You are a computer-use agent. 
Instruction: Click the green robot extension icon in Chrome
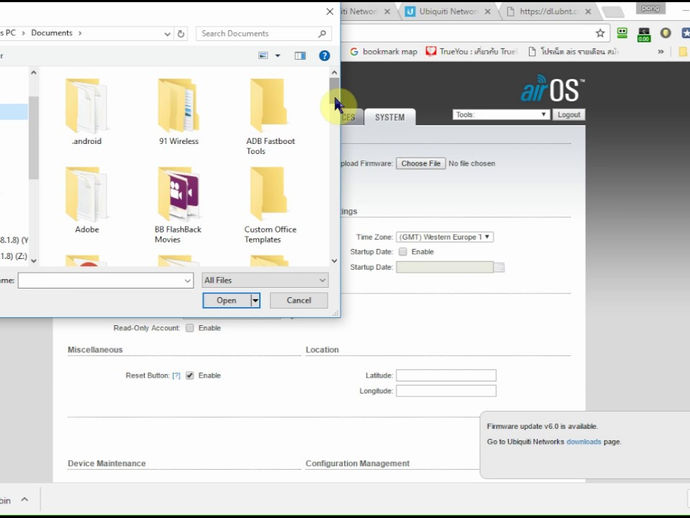click(x=622, y=33)
